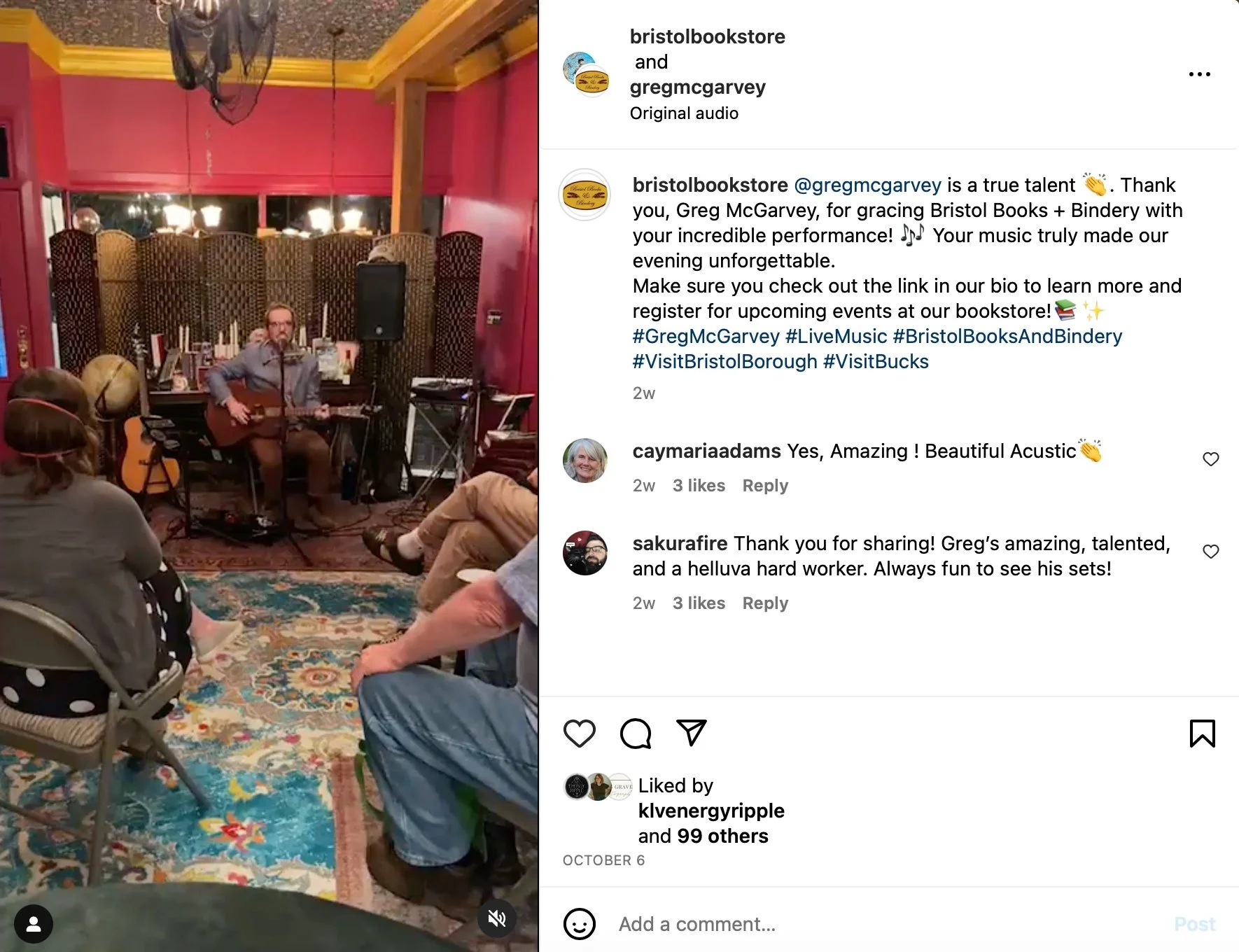Show tagged people in video
Image resolution: width=1239 pixels, height=952 pixels.
(x=34, y=924)
